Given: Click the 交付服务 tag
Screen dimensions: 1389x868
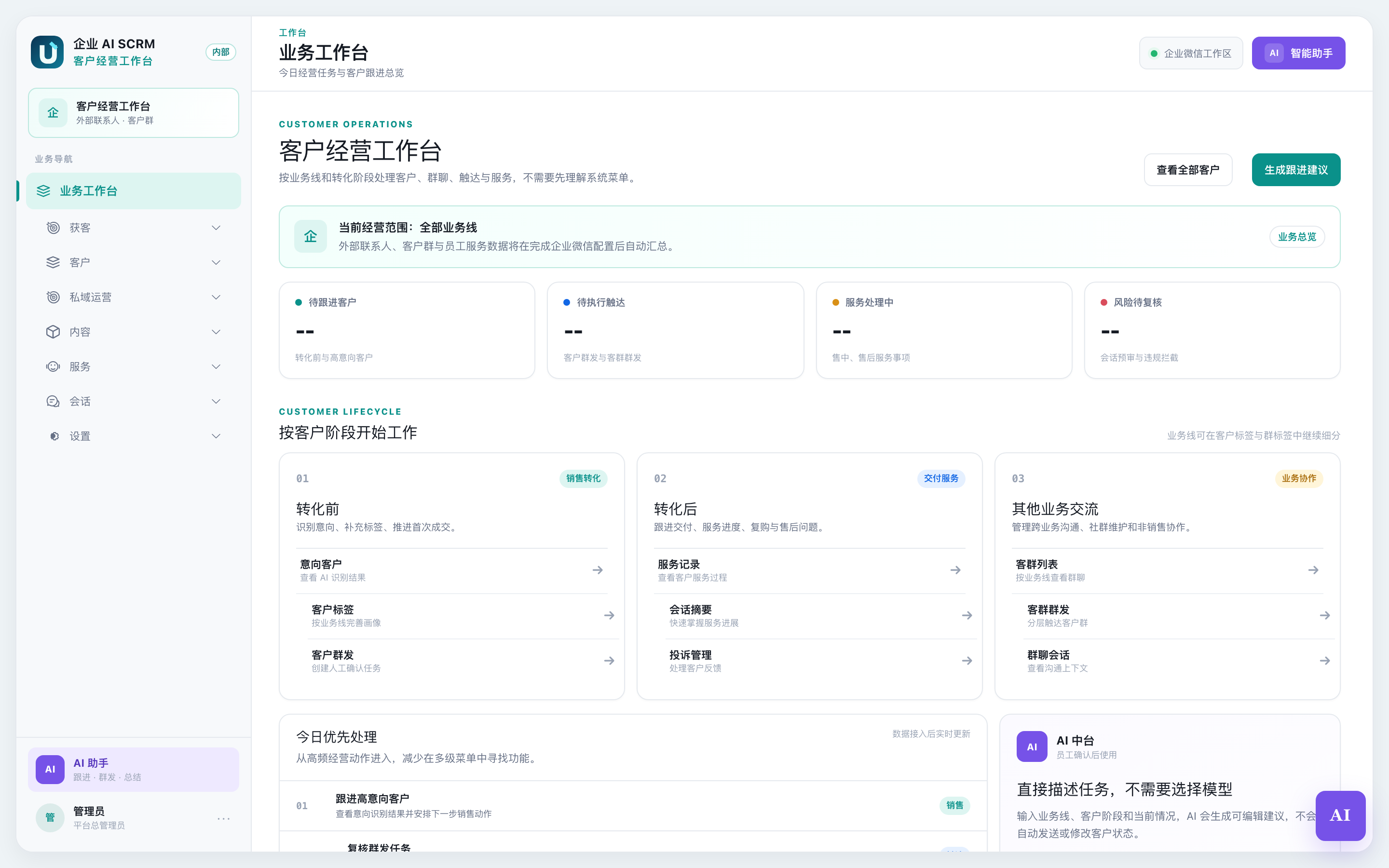Looking at the screenshot, I should [x=941, y=478].
